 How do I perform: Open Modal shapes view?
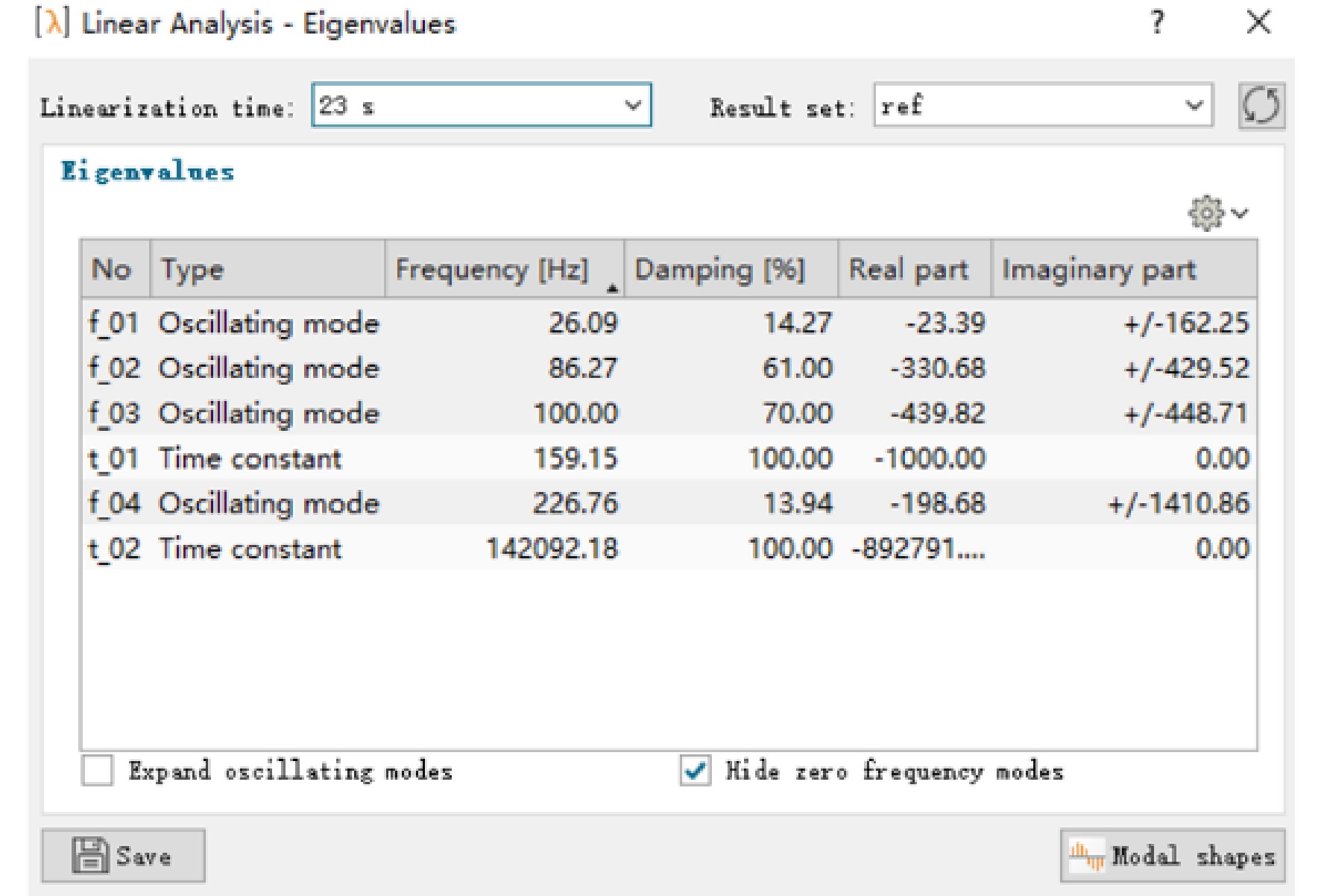point(1173,855)
